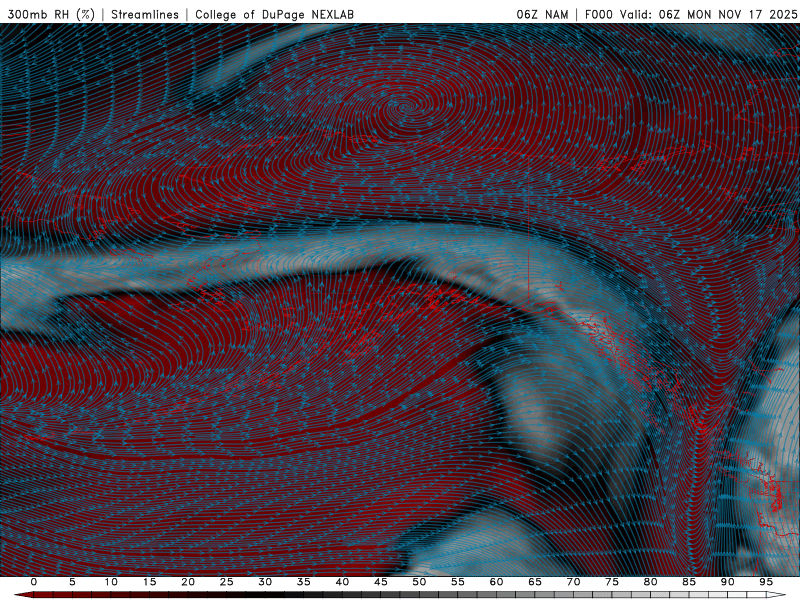This screenshot has width=800, height=600.
Task: Click the "20" colorbar label
Action: click(x=188, y=582)
